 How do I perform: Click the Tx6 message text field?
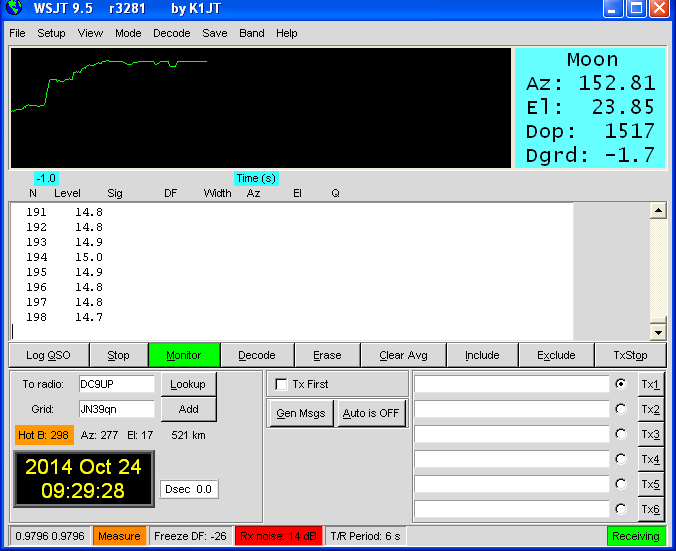pos(512,509)
